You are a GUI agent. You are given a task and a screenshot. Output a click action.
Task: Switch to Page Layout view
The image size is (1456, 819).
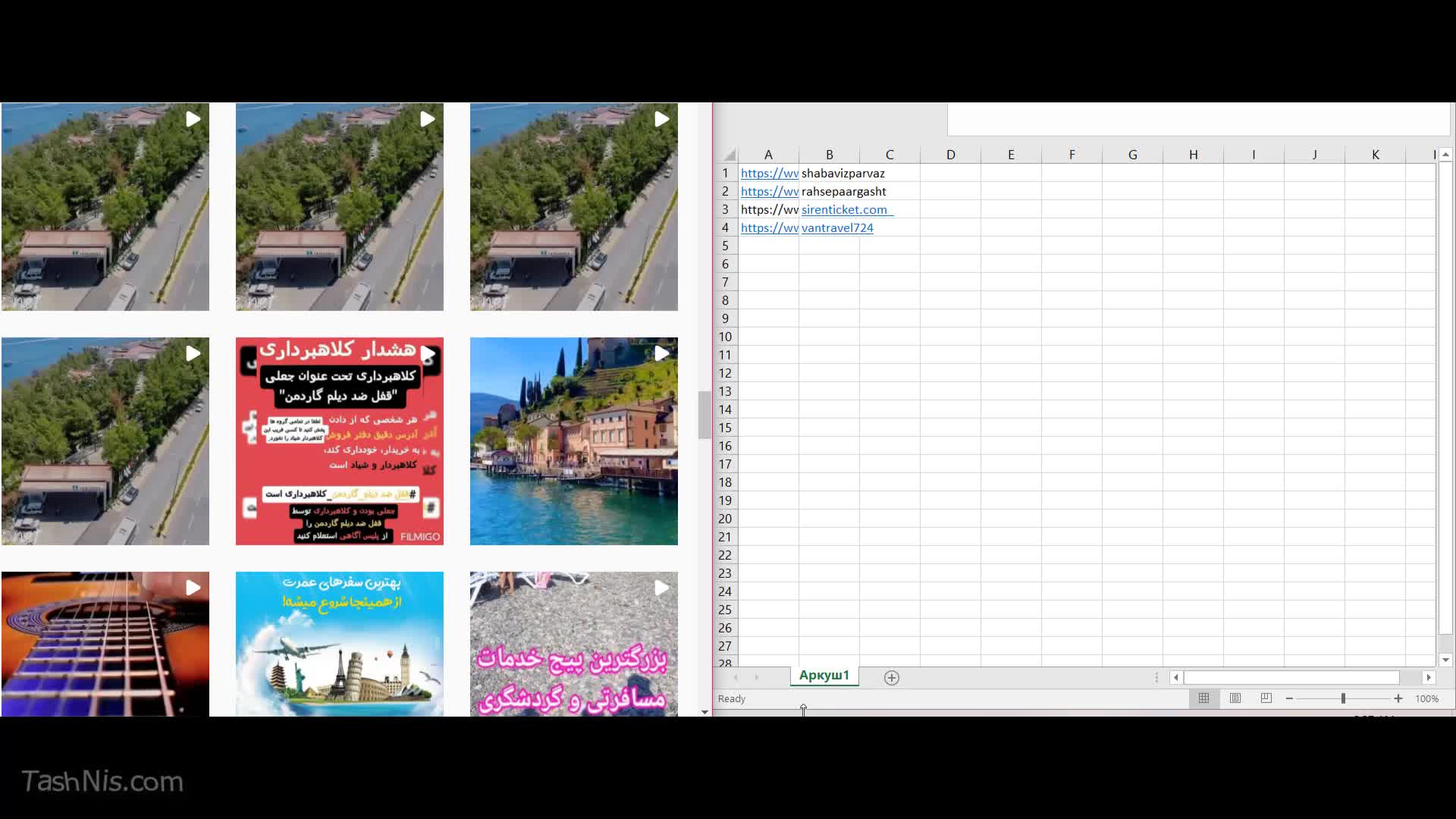(1235, 698)
